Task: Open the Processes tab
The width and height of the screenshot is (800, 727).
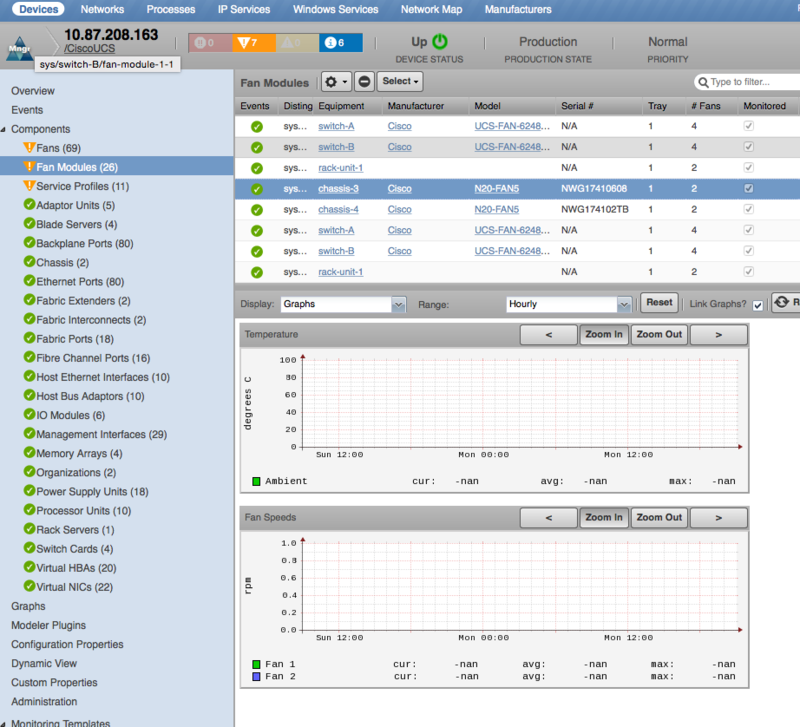Action: [171, 9]
